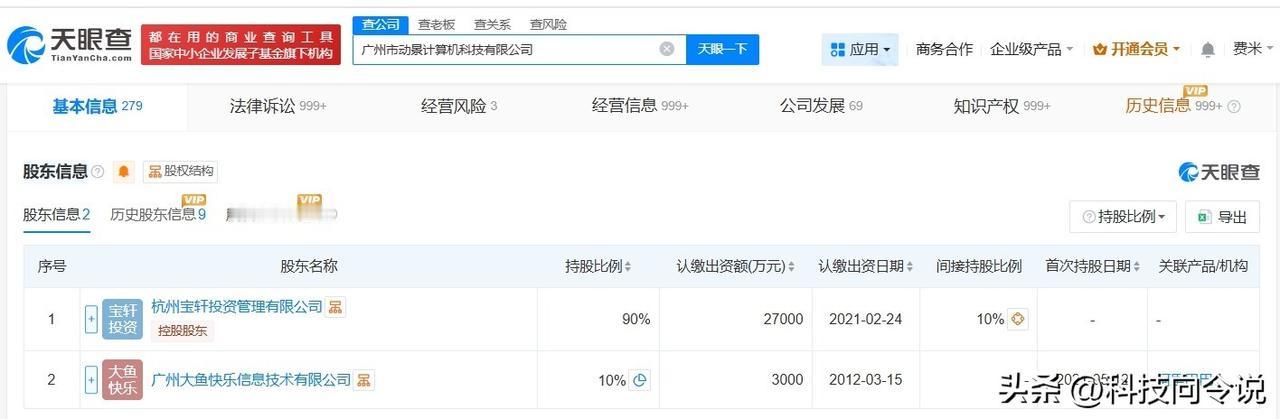
Task: Click the 大鱼快乐 company logo thumbnail
Action: coord(122,380)
